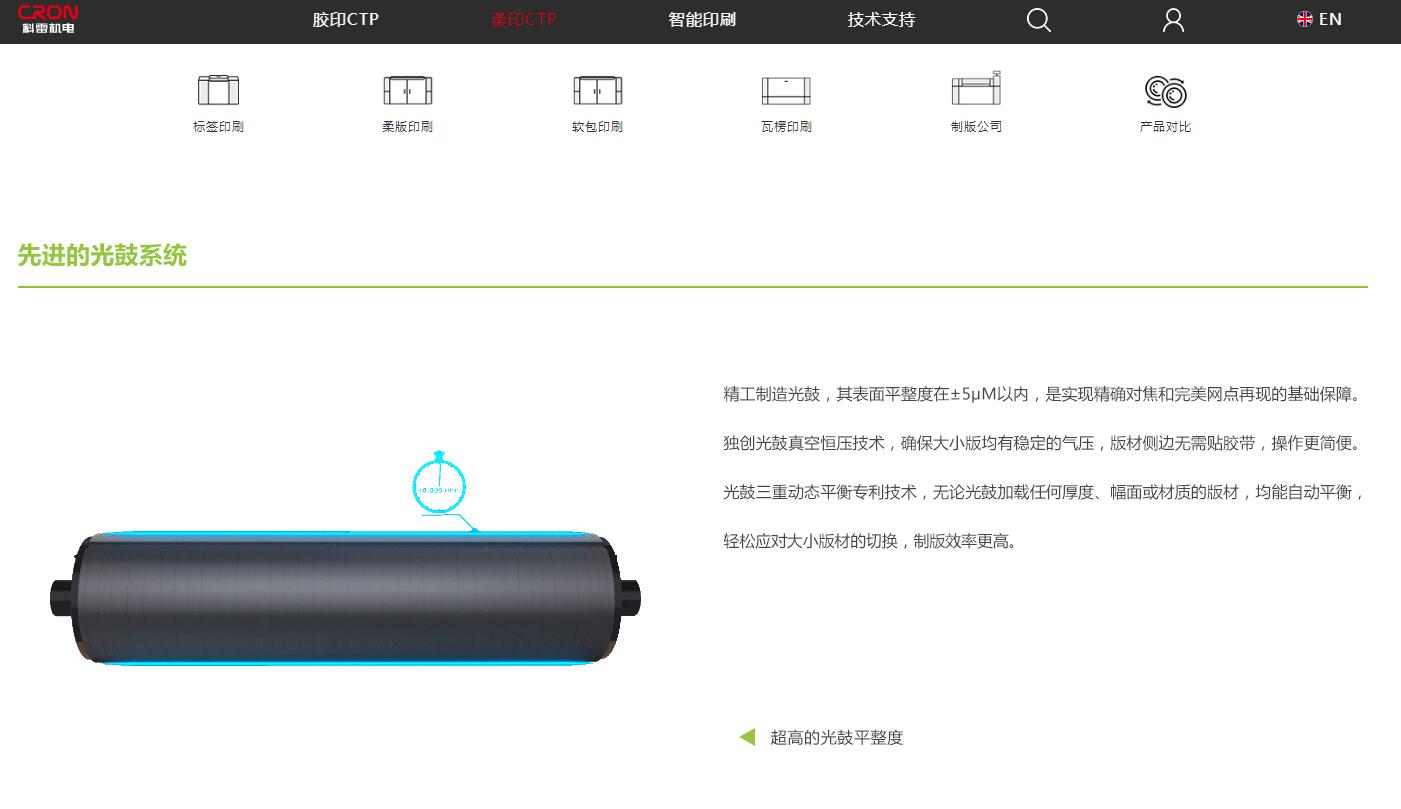This screenshot has width=1401, height=809.
Task: Go to CRON logo home
Action: 48,19
